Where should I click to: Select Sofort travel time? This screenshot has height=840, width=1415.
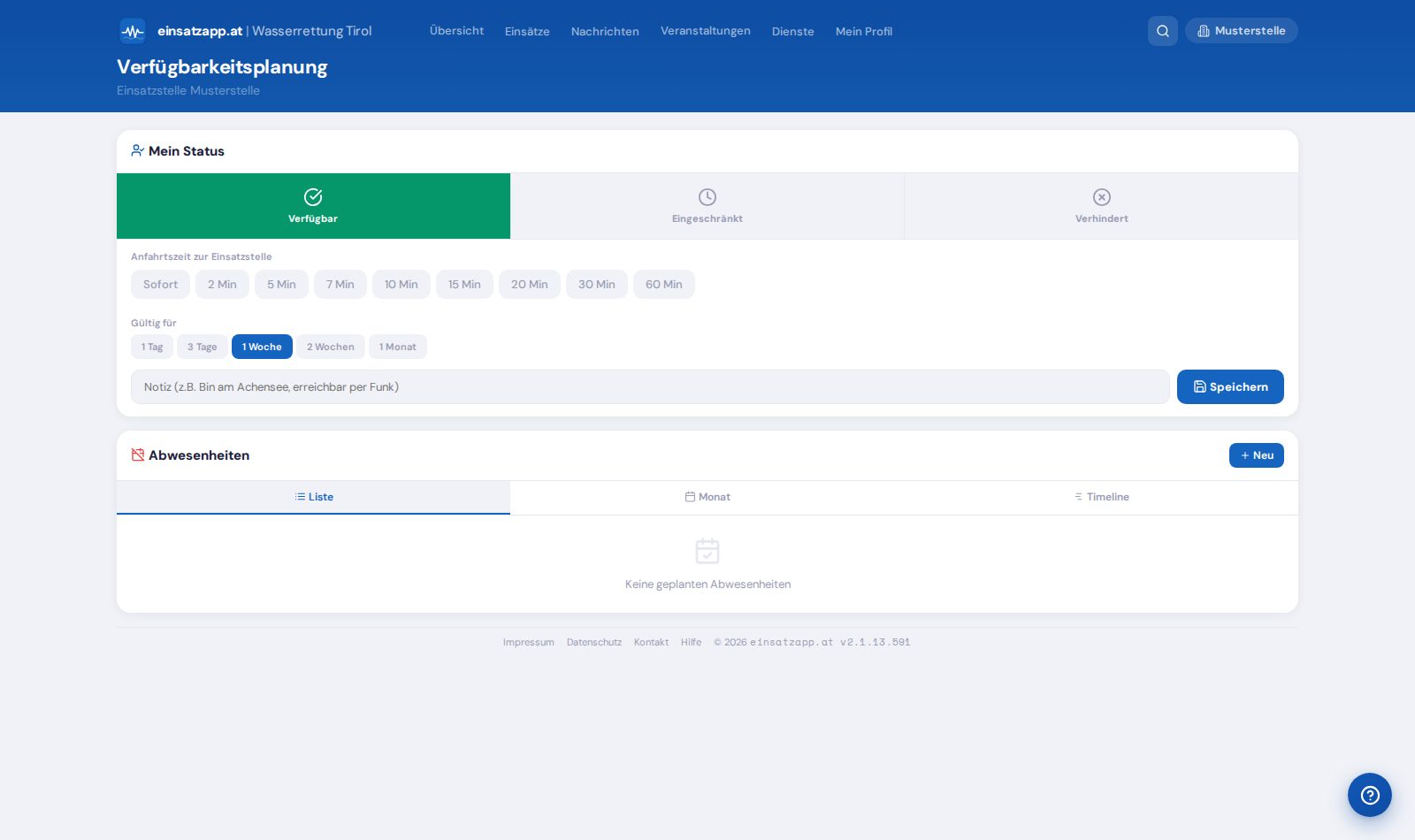(x=160, y=285)
